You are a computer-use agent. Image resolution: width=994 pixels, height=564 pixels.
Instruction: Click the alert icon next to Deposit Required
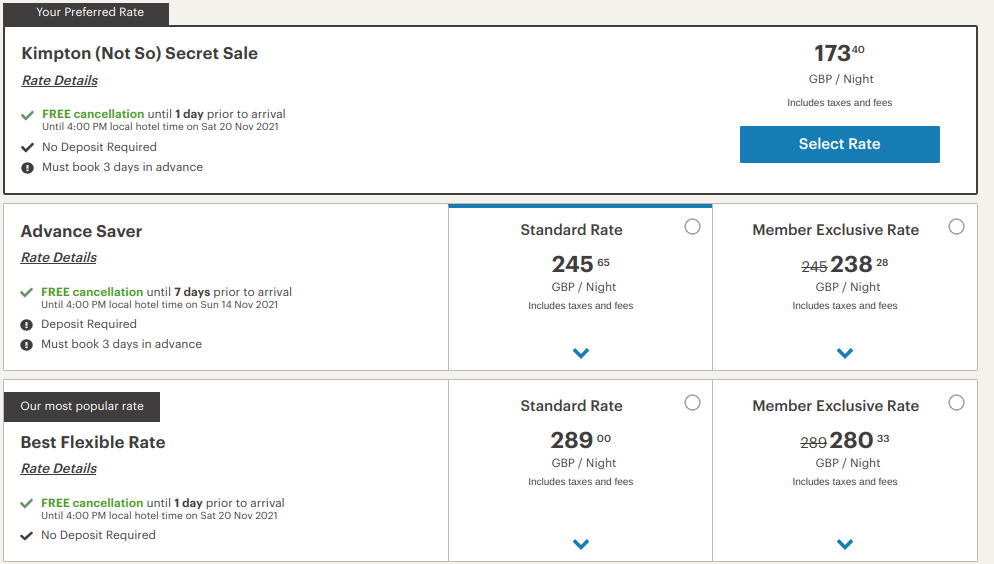tap(27, 325)
